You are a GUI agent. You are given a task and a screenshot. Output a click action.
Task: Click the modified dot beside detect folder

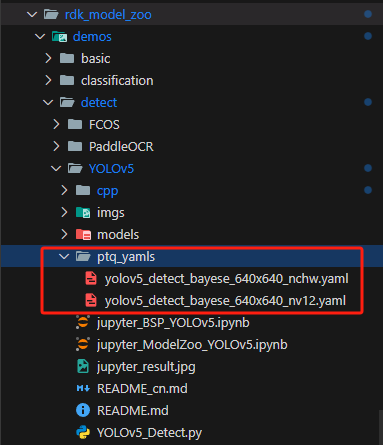click(x=368, y=102)
